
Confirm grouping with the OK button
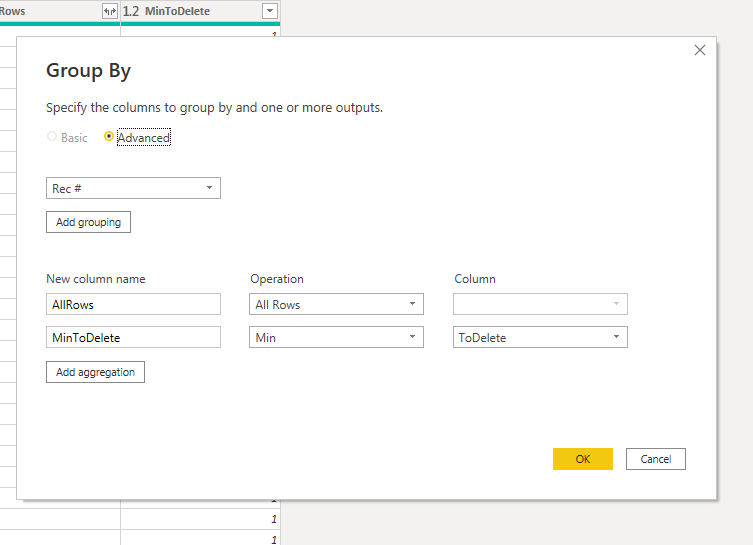(583, 459)
